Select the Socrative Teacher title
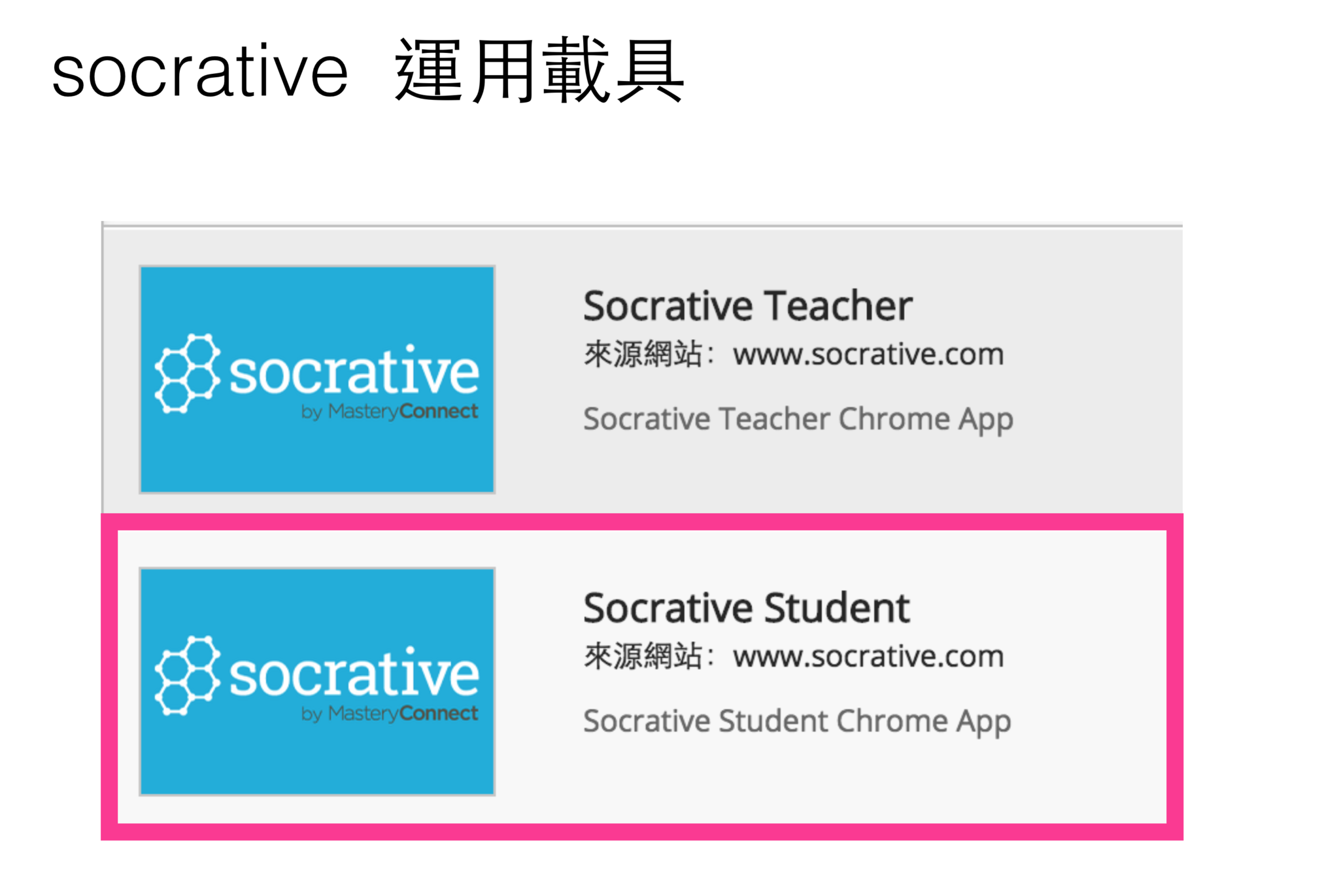The image size is (1339, 896). (747, 305)
